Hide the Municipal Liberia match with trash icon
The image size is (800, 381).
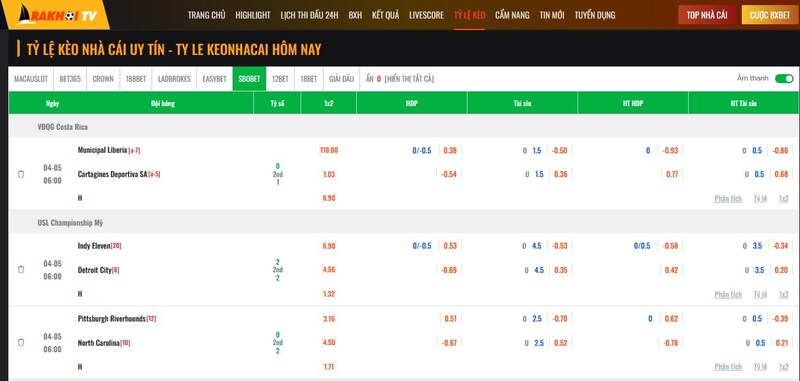pos(21,174)
